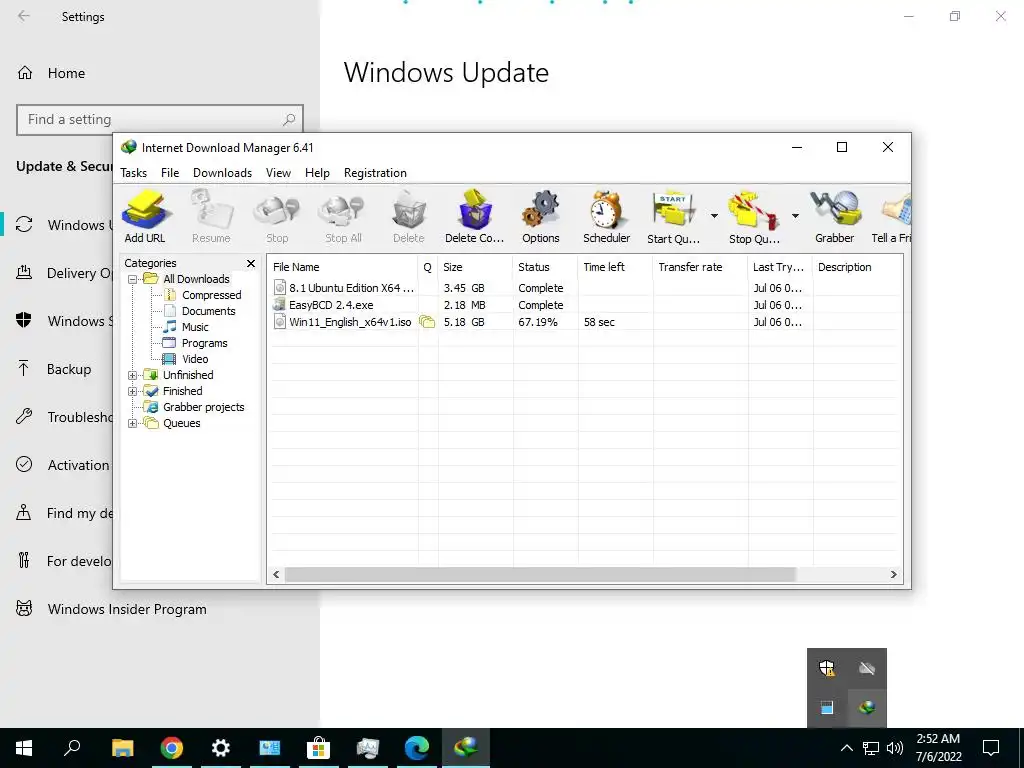Click the horizontal scrollbar thumb

coord(540,575)
